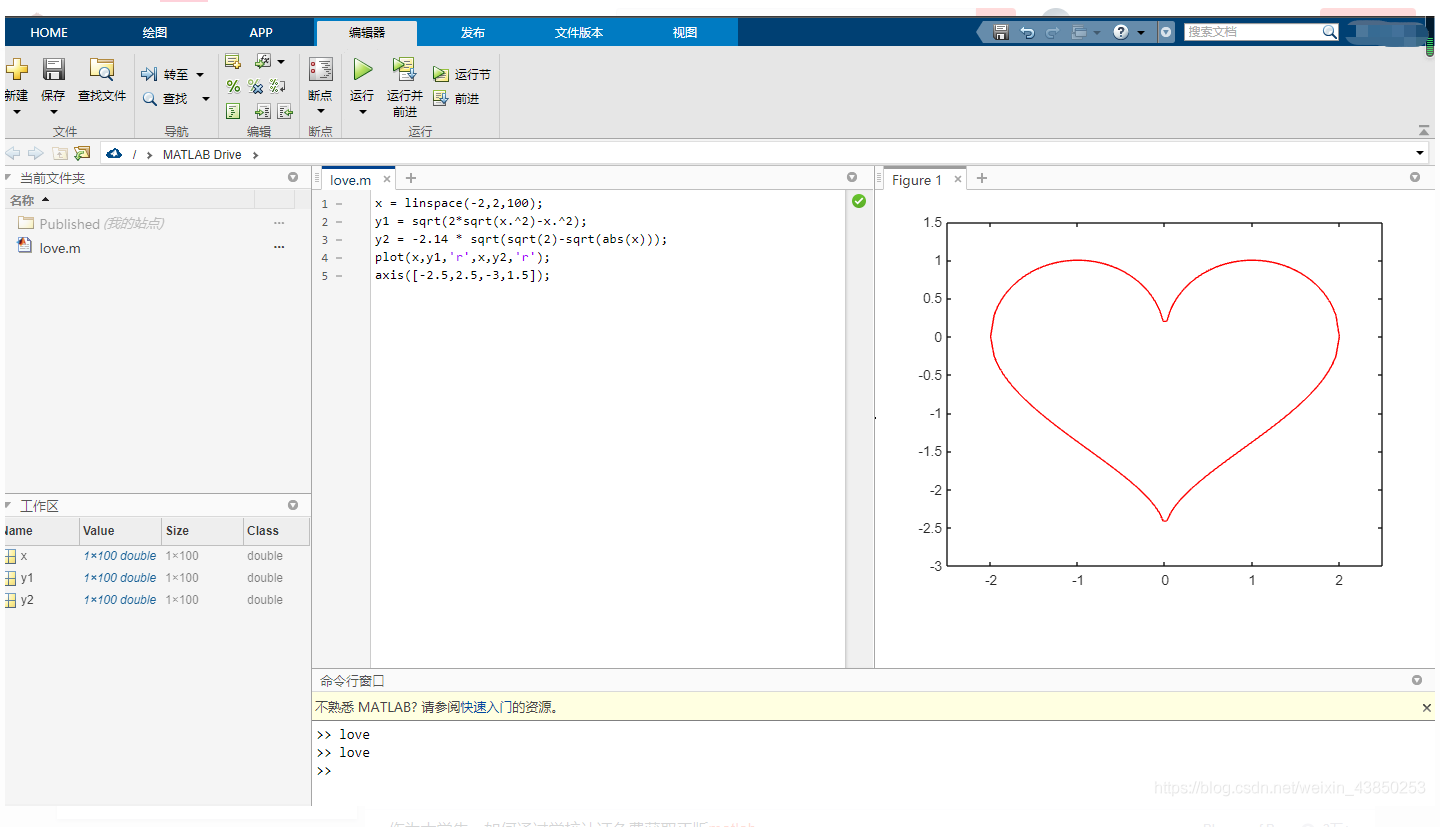Select the Figure 1 tab
The width and height of the screenshot is (1440, 827).
coord(918,179)
